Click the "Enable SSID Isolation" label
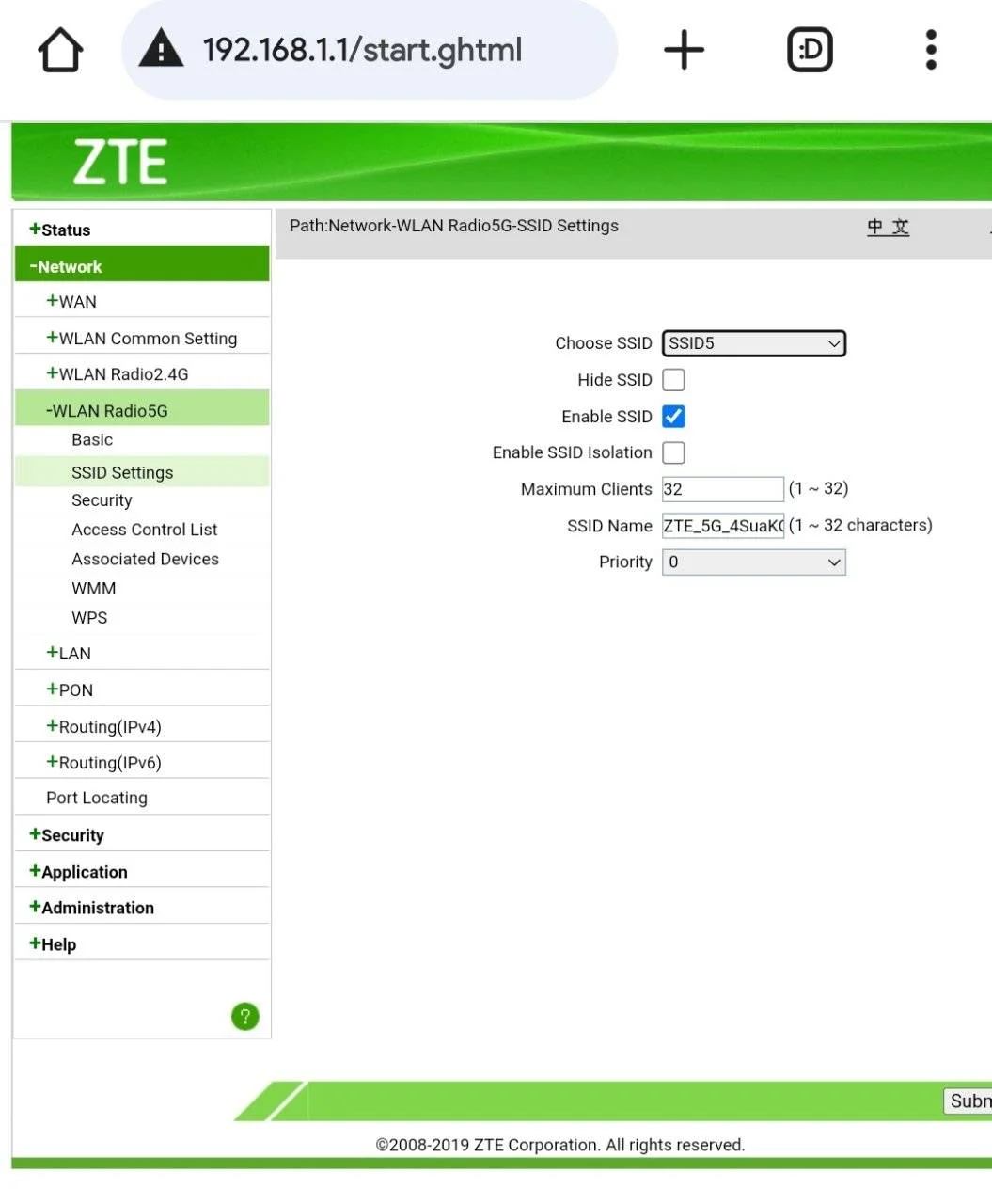 573,452
